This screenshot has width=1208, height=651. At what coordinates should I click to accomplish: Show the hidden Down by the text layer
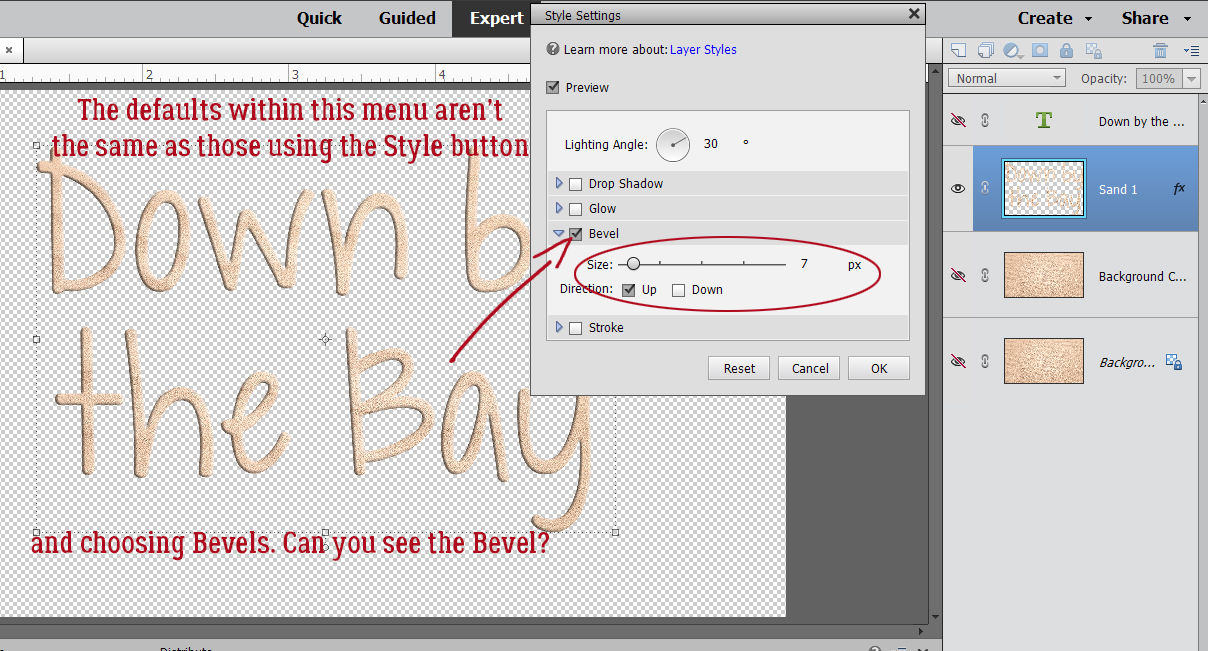[958, 120]
